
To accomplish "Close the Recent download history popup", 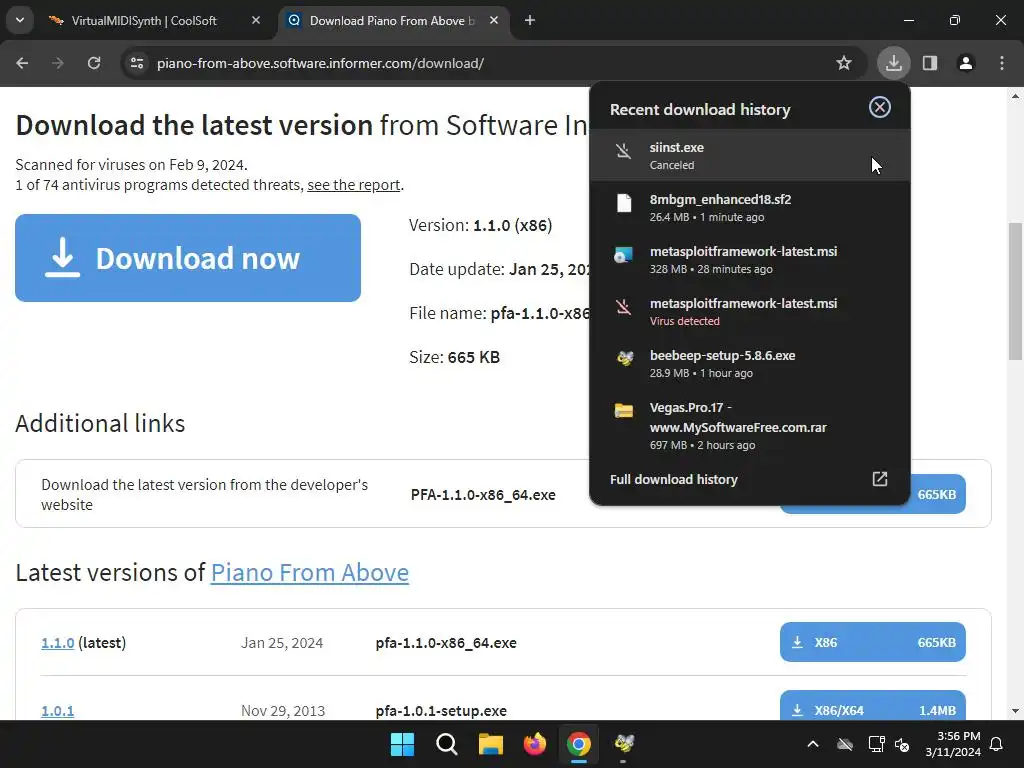I will 880,108.
